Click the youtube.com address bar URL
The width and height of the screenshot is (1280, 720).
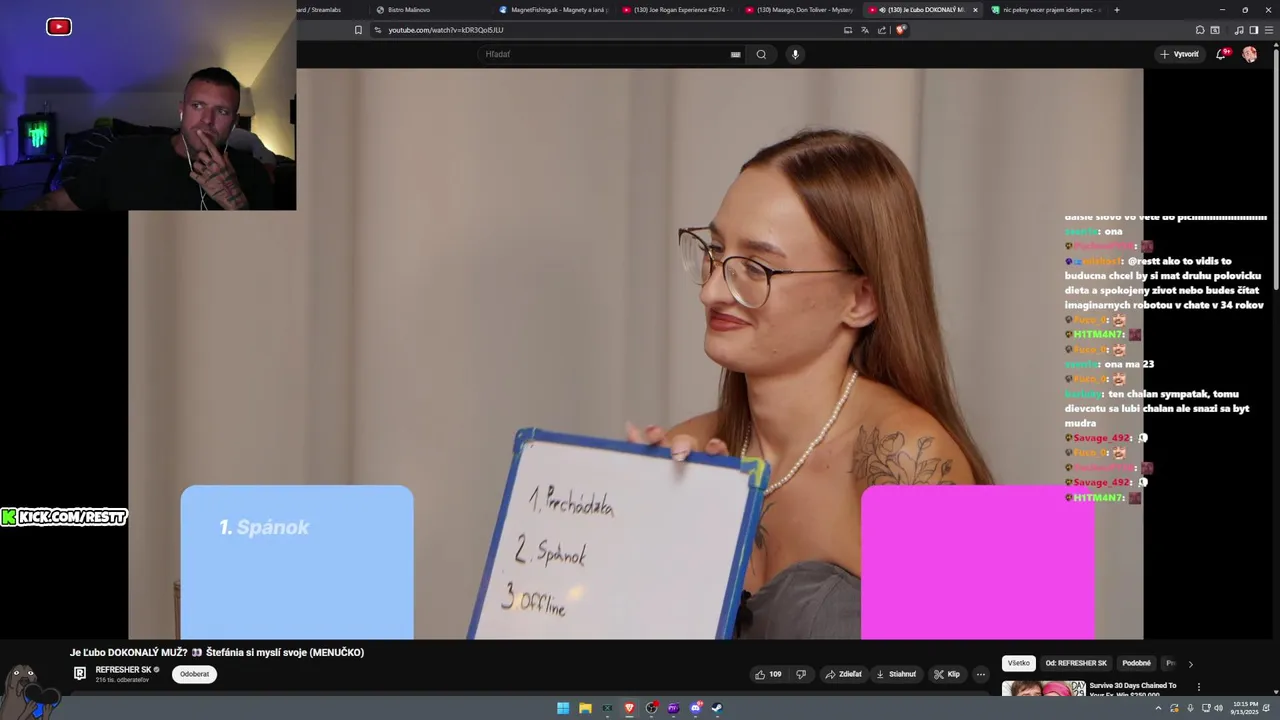445,30
